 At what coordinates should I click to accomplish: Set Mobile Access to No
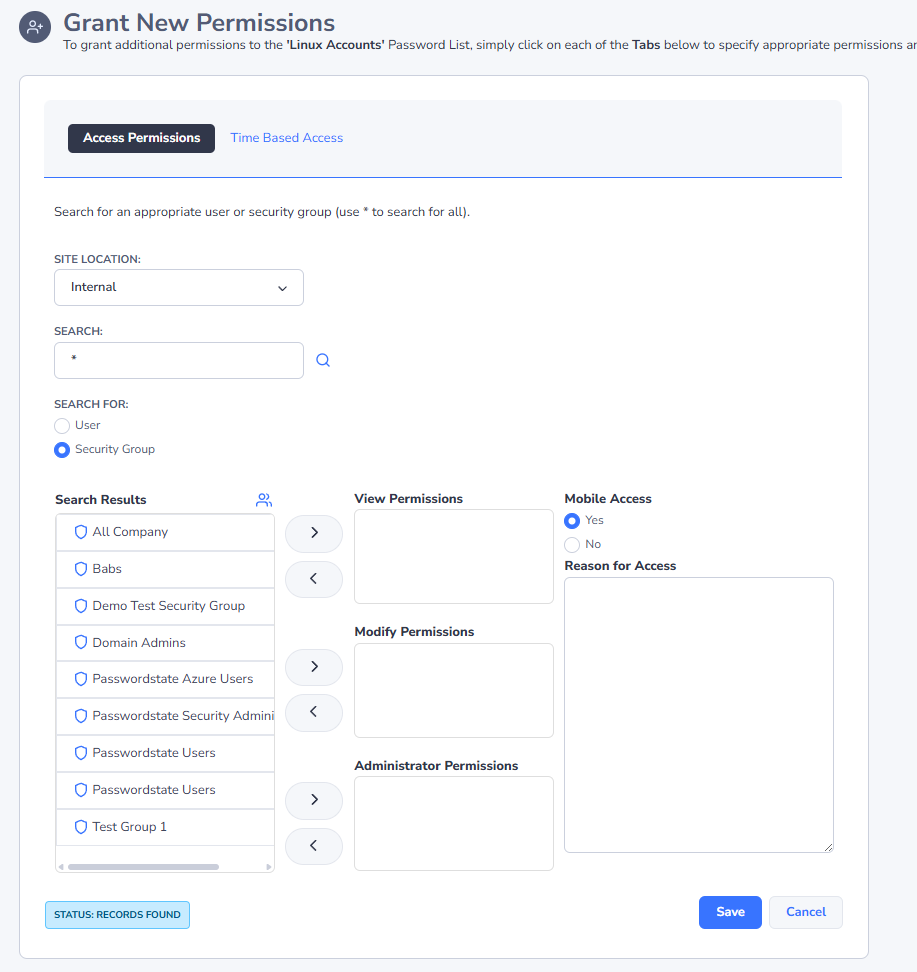[571, 544]
